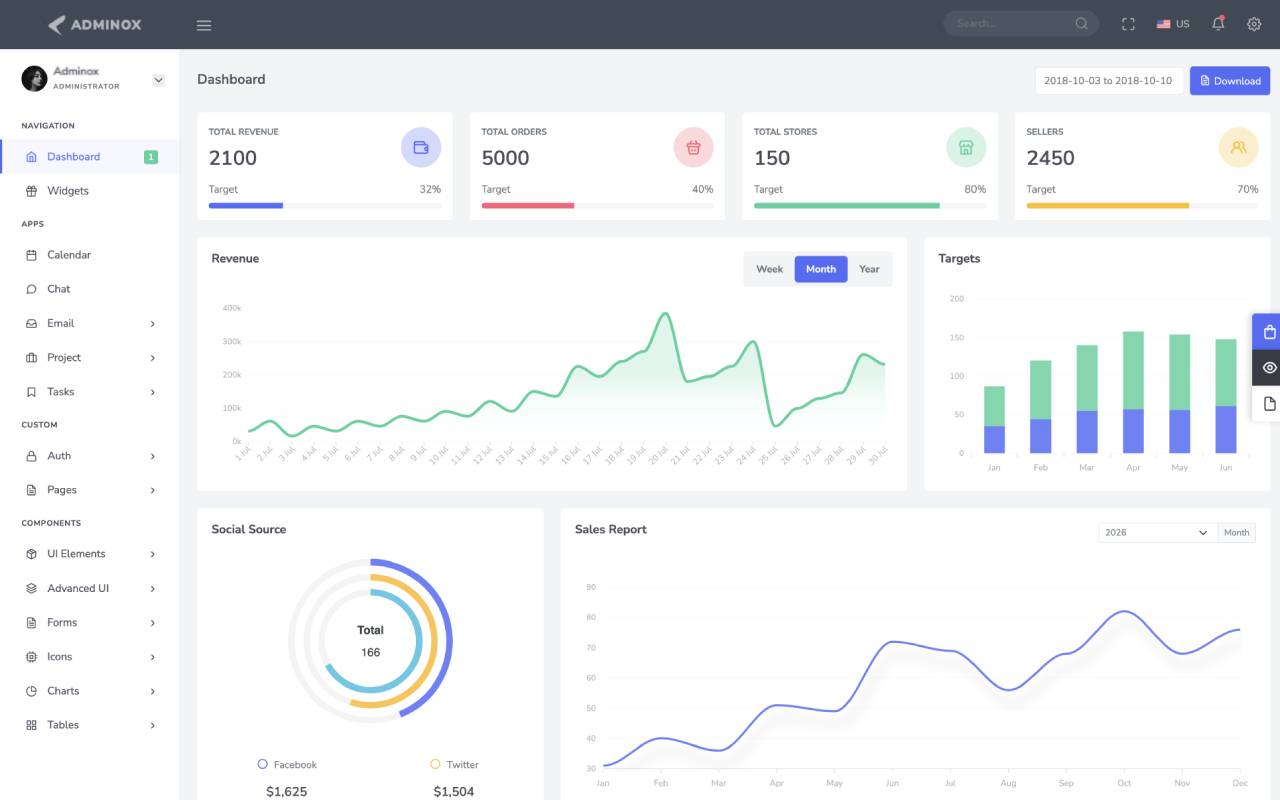Click the Dashboard home icon in sidebar
The height and width of the screenshot is (800, 1280).
(31, 157)
